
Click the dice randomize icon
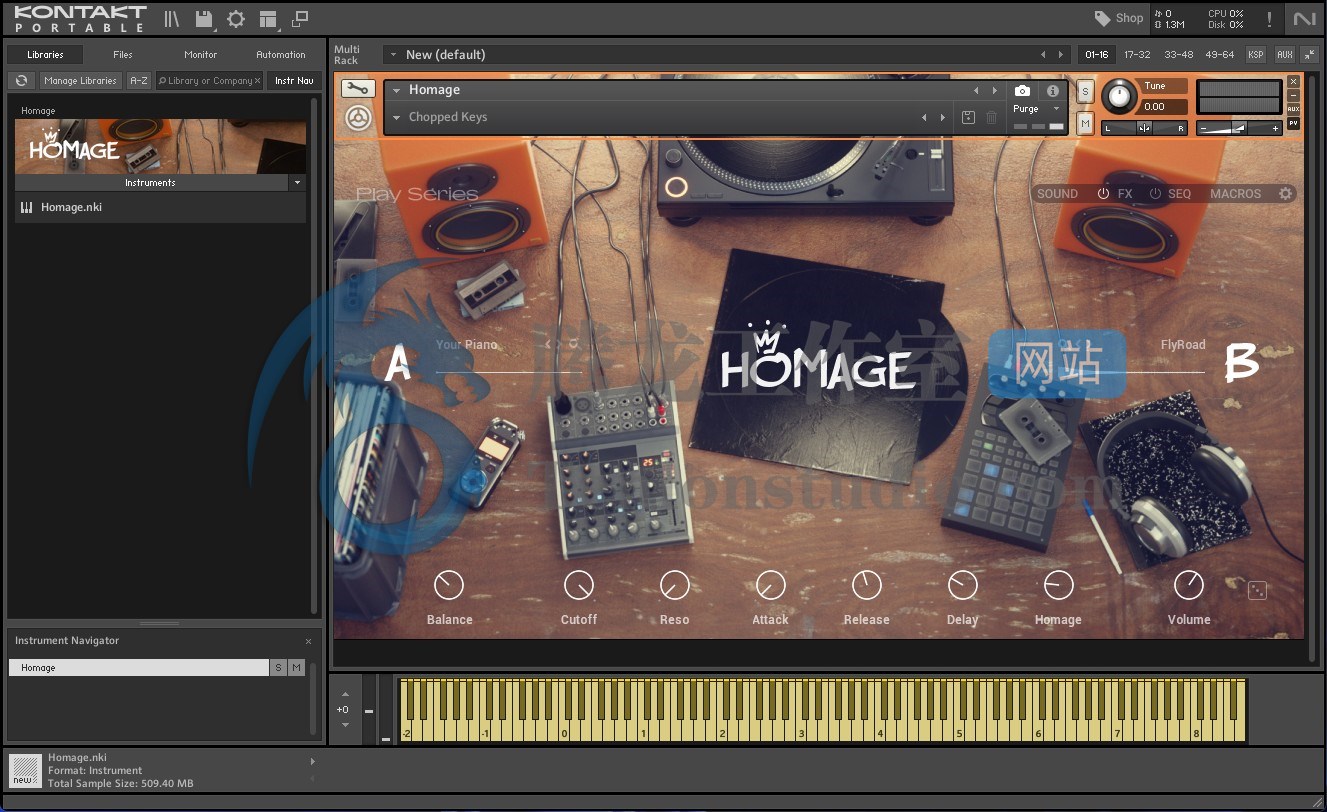point(1257,590)
